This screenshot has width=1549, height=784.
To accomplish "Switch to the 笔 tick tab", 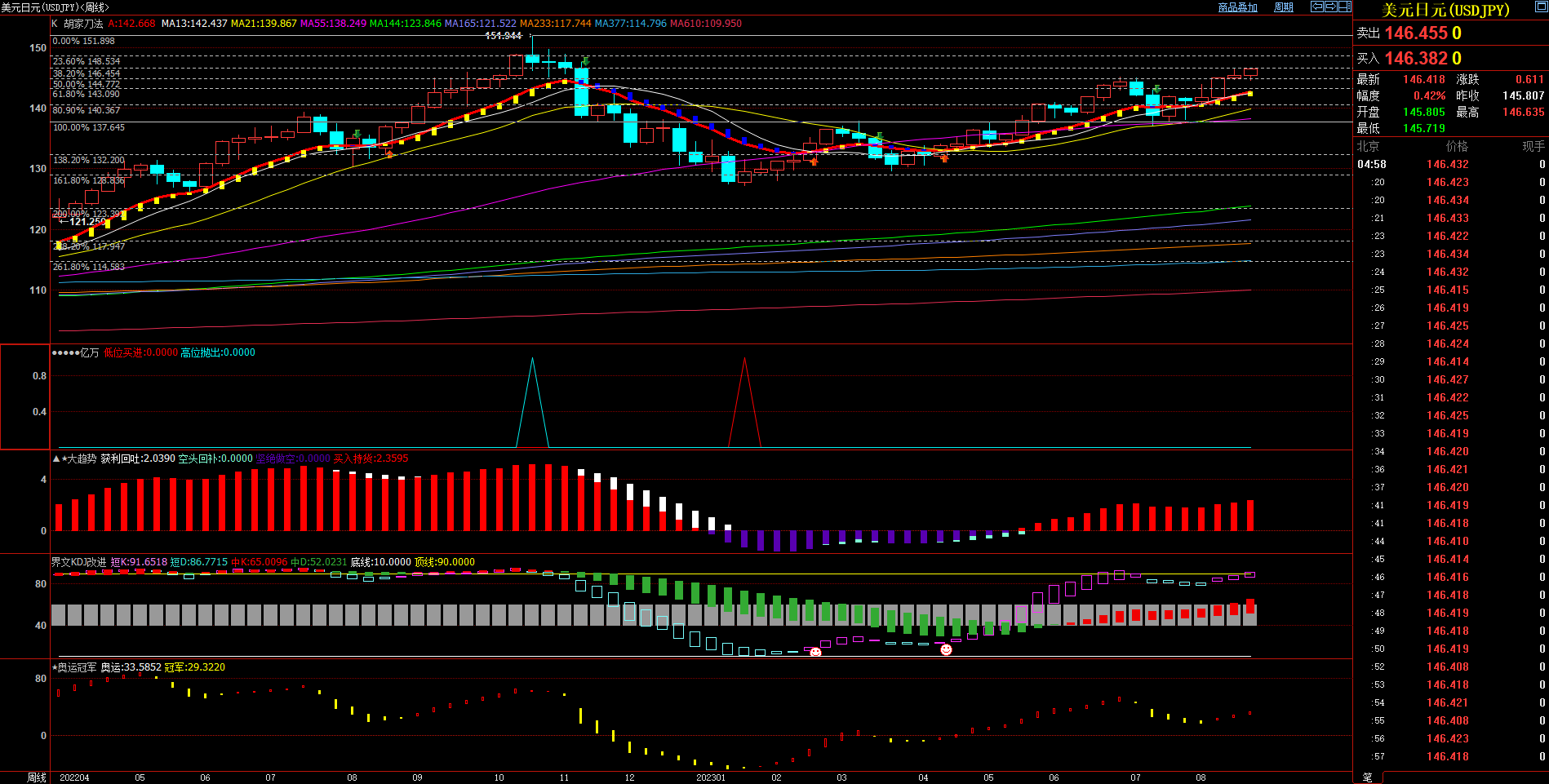I will [1368, 777].
